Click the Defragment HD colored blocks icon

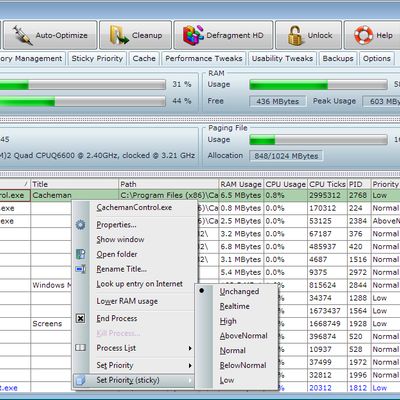tap(193, 35)
